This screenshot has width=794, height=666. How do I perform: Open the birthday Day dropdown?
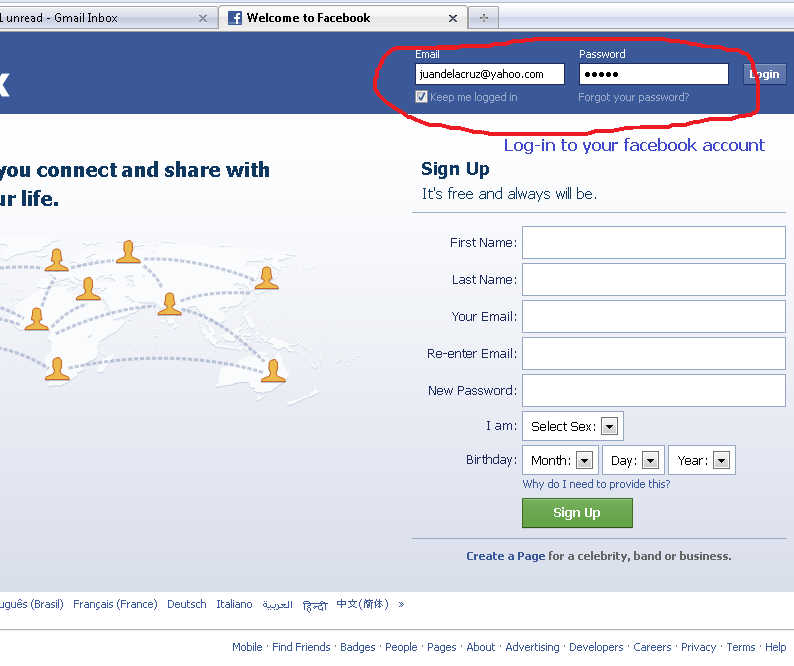pyautogui.click(x=633, y=460)
